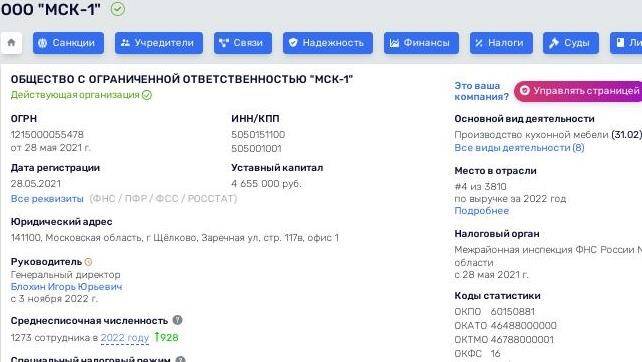Expand Все виды деятельности (8) link
642x362 pixels.
(x=519, y=148)
